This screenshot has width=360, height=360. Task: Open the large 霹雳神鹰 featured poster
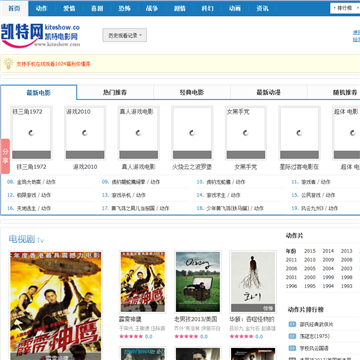pos(55,305)
